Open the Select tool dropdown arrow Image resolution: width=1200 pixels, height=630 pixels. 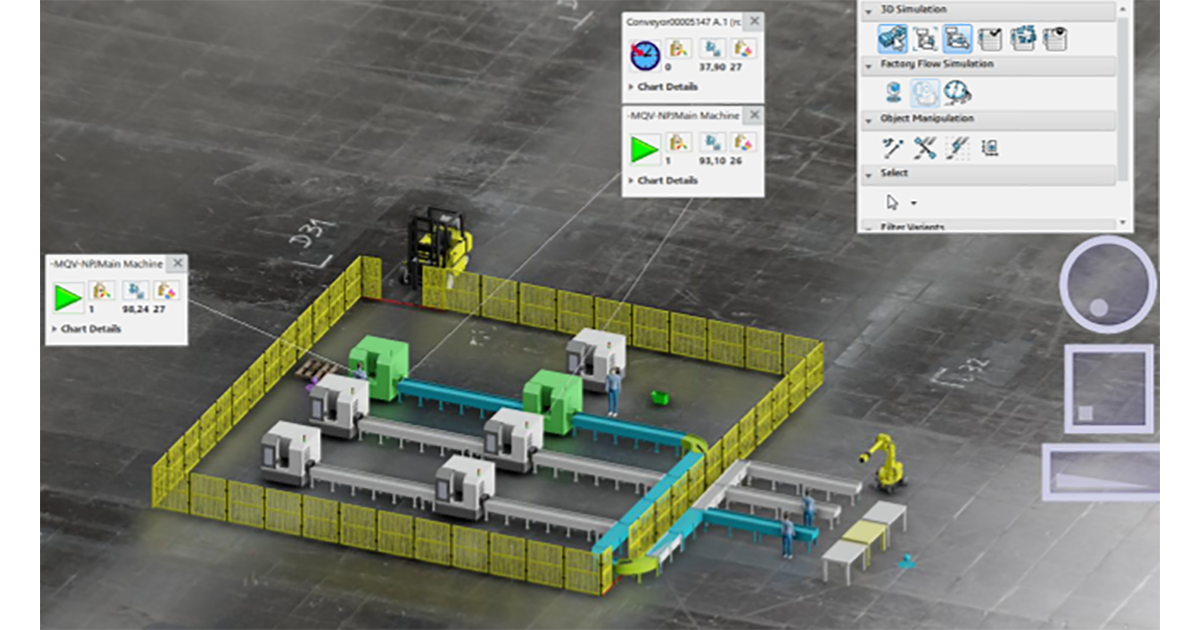913,202
